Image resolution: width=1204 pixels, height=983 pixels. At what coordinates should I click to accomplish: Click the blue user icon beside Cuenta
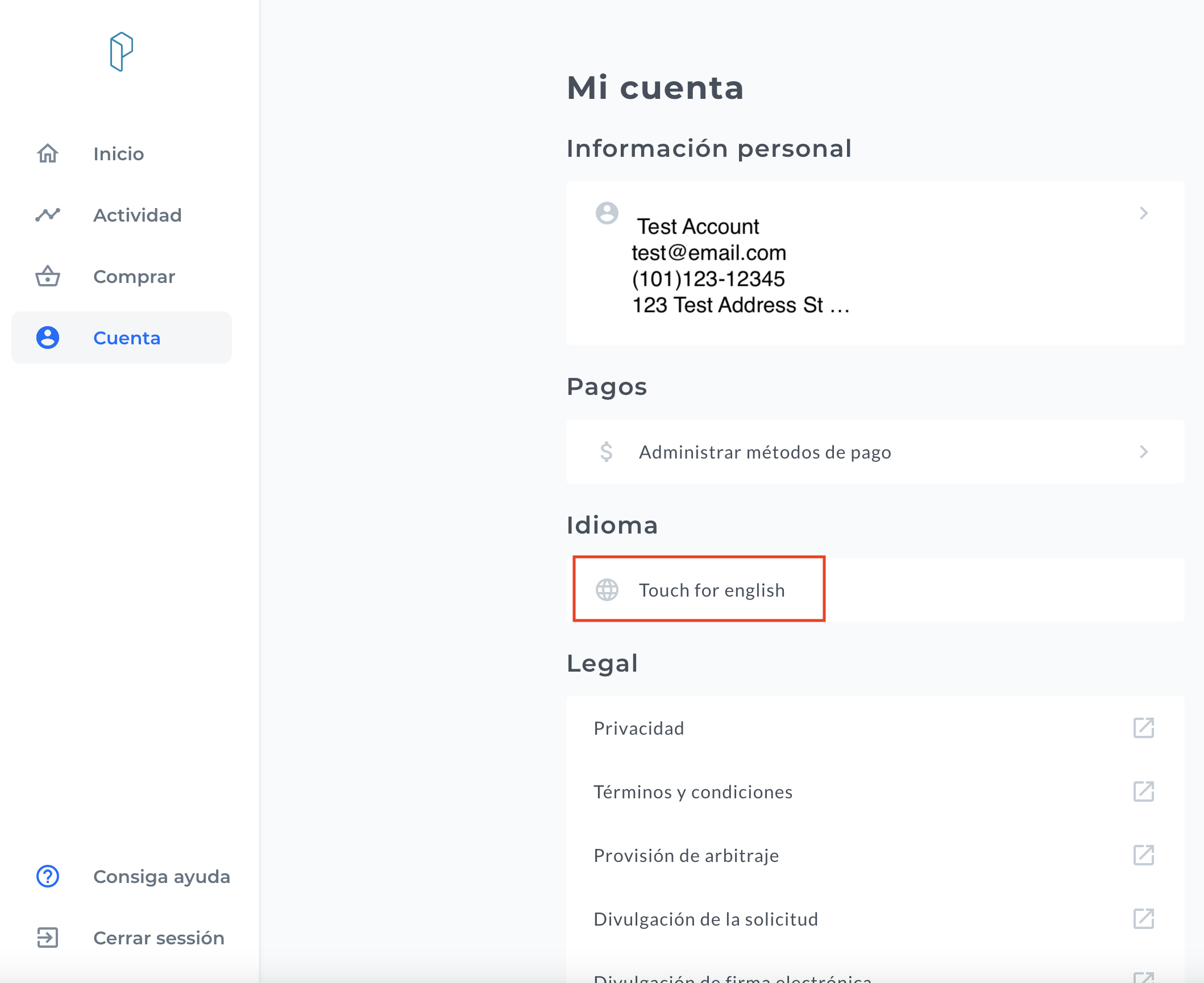point(48,338)
